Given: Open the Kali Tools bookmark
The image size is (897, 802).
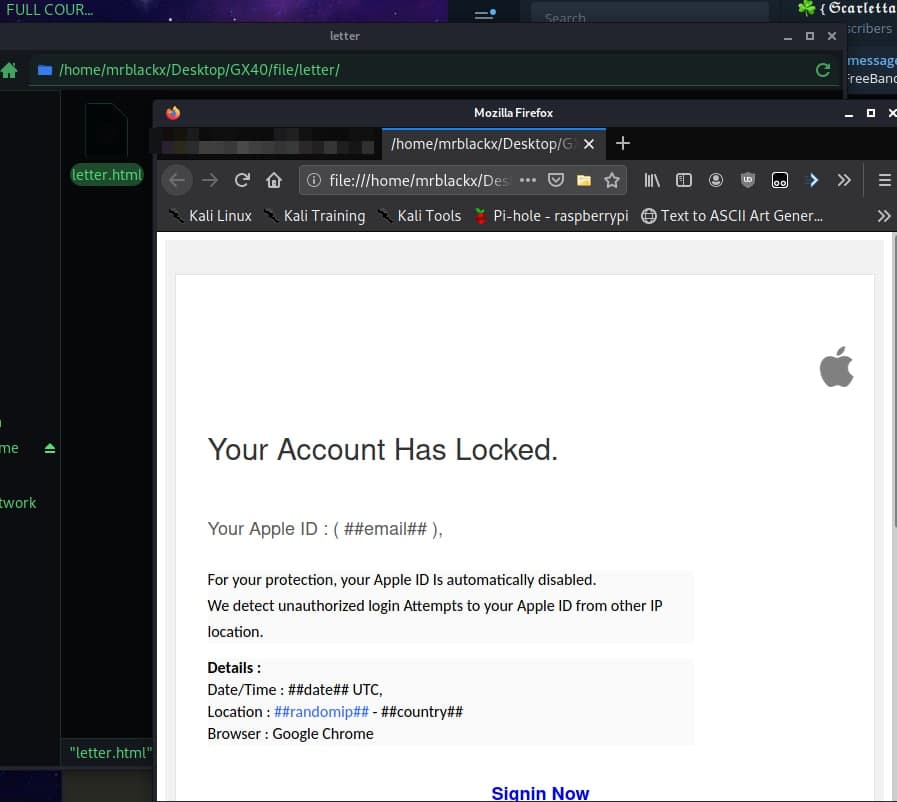Looking at the screenshot, I should click(419, 216).
